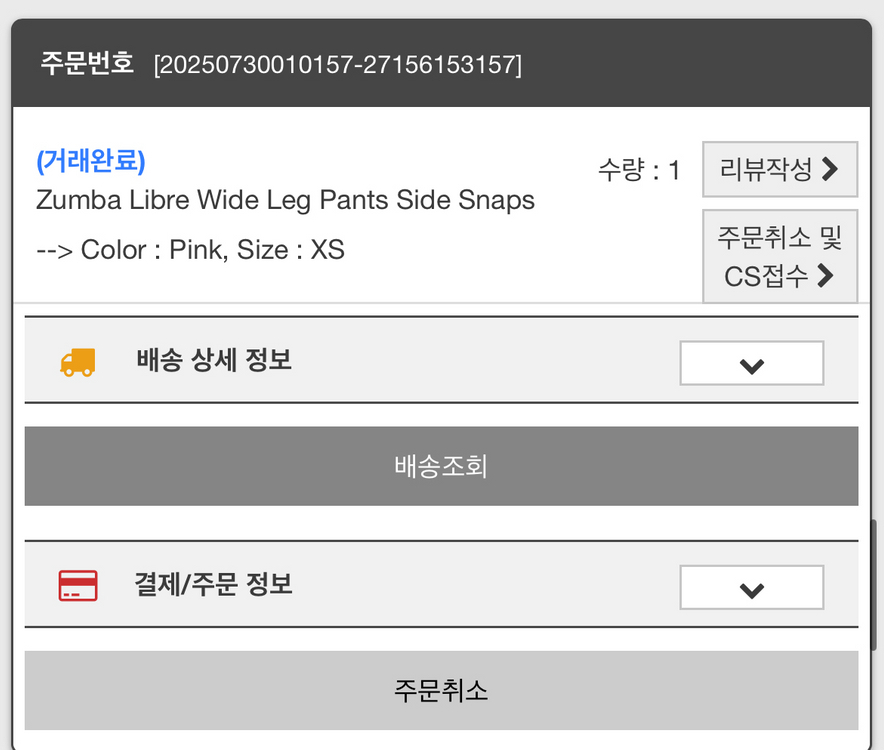Click the Color Pink, Size XS option line
Screen dimensions: 884x750
pyautogui.click(x=190, y=249)
